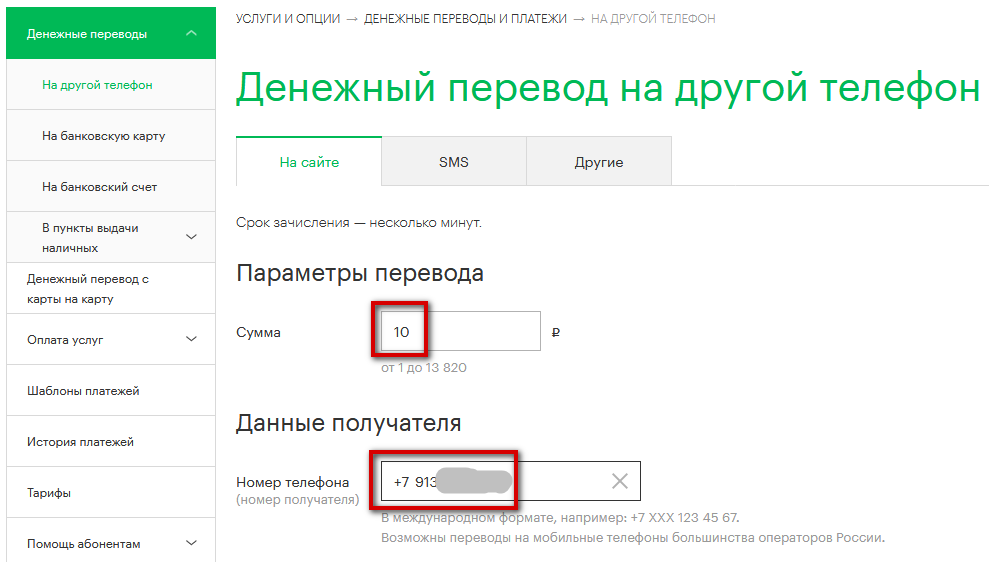Open Денежный перевод с карты на карту
This screenshot has height=562, width=989.
click(x=88, y=289)
